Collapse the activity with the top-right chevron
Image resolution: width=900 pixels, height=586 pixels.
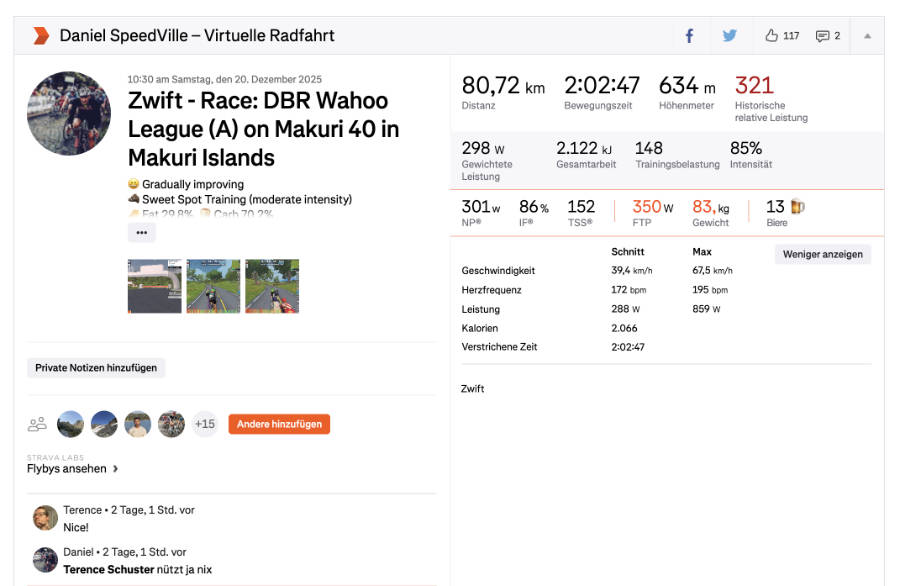click(x=868, y=35)
